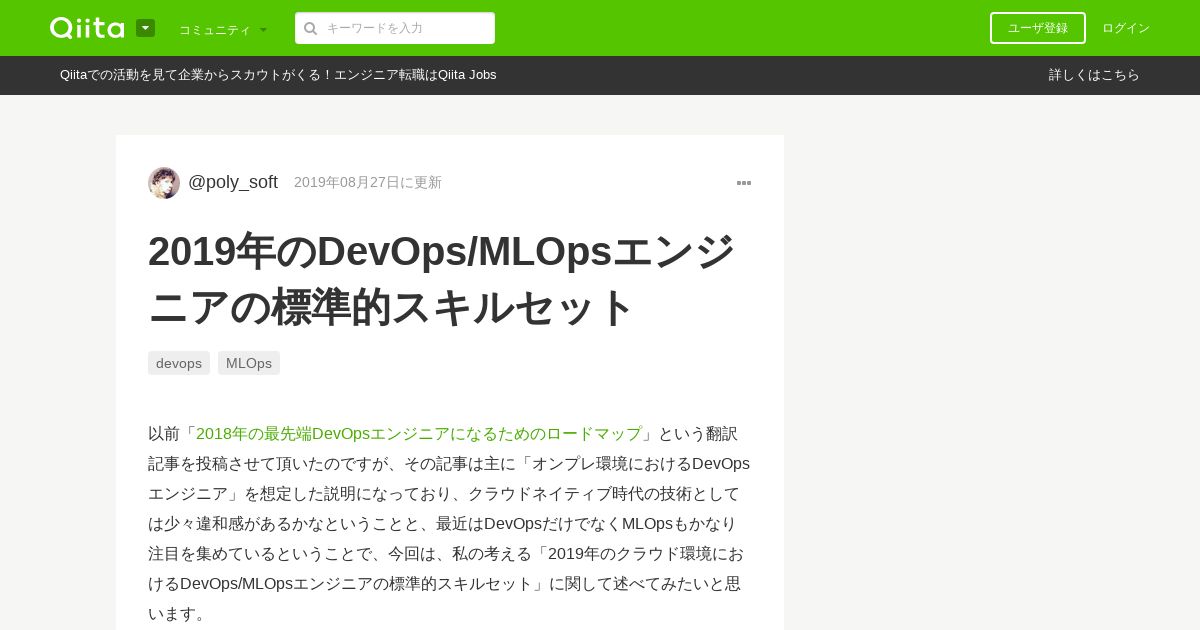
Task: Open the article three-dot options menu
Action: click(744, 183)
